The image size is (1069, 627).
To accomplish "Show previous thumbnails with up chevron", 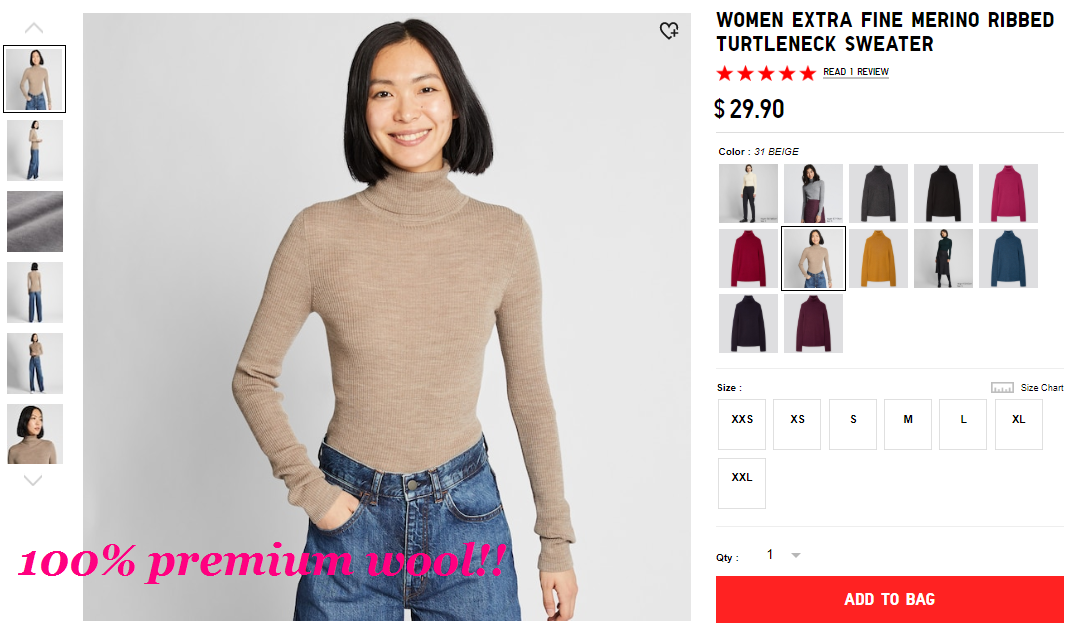I will click(x=33, y=28).
